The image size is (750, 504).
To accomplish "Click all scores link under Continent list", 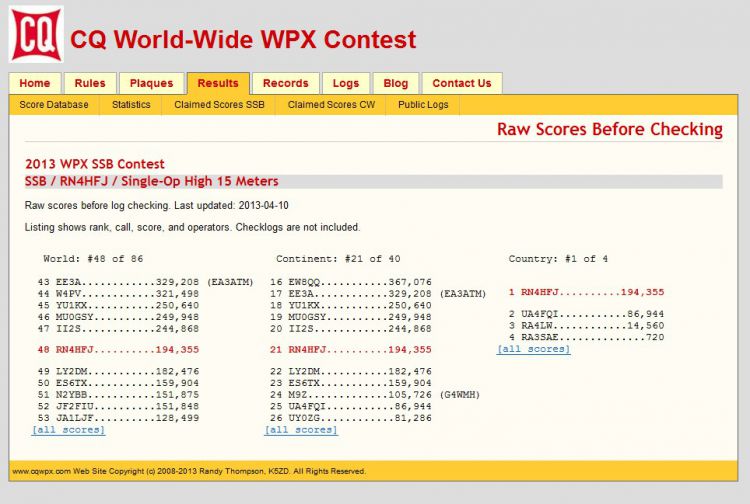I will 301,429.
